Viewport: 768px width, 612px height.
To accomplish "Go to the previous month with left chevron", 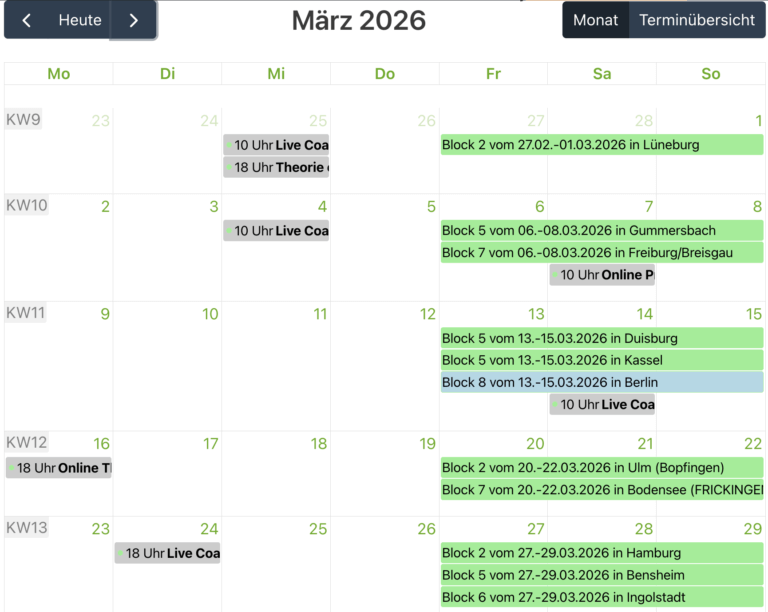I will [27, 20].
